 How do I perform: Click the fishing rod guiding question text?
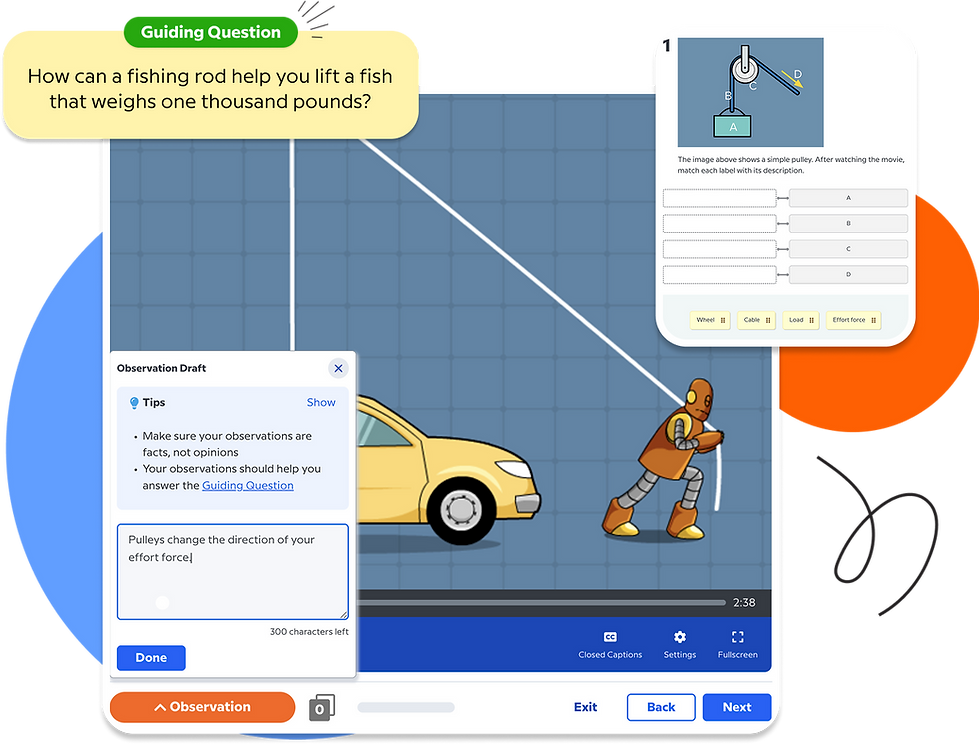click(210, 89)
